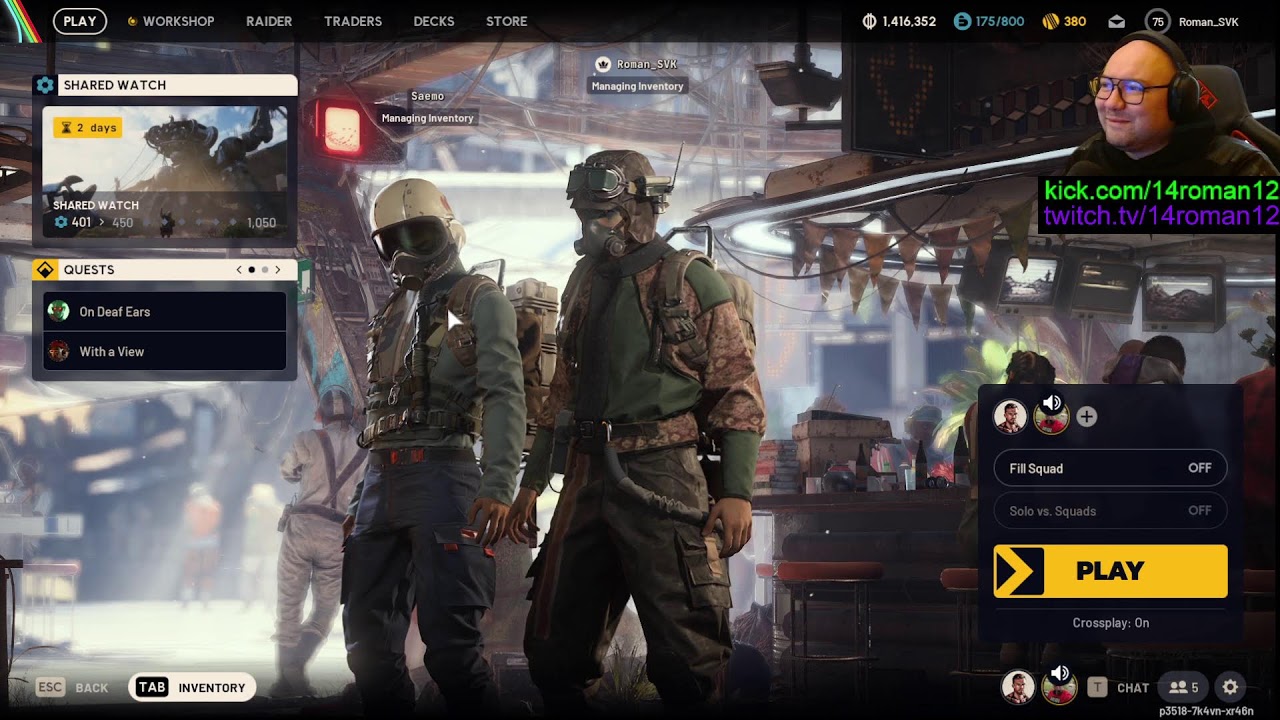
Task: Click the level 75 badge
Action: coord(1158,21)
